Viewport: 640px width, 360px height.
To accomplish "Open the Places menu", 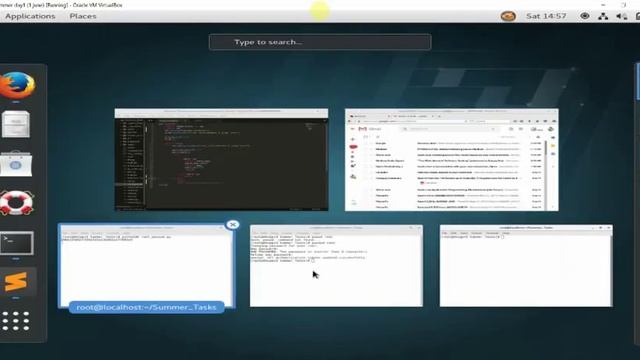I will point(83,16).
